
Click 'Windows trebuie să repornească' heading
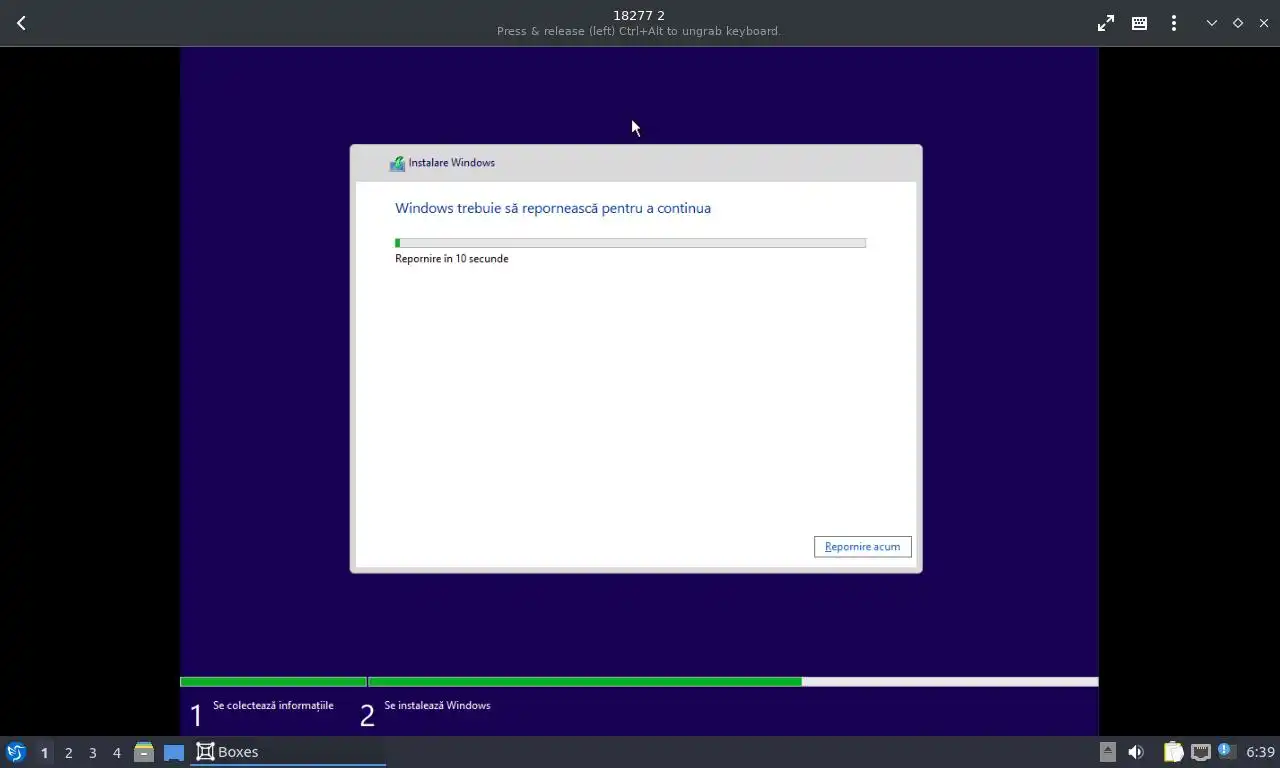(x=553, y=208)
